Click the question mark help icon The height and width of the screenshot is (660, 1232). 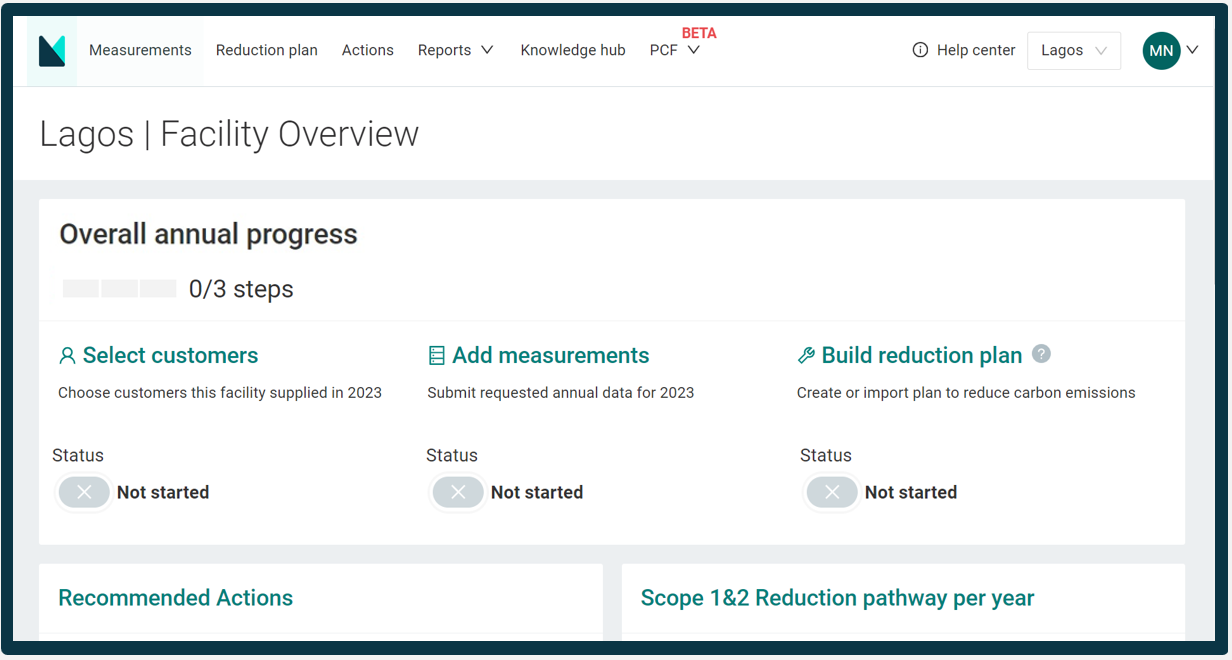tap(1041, 354)
